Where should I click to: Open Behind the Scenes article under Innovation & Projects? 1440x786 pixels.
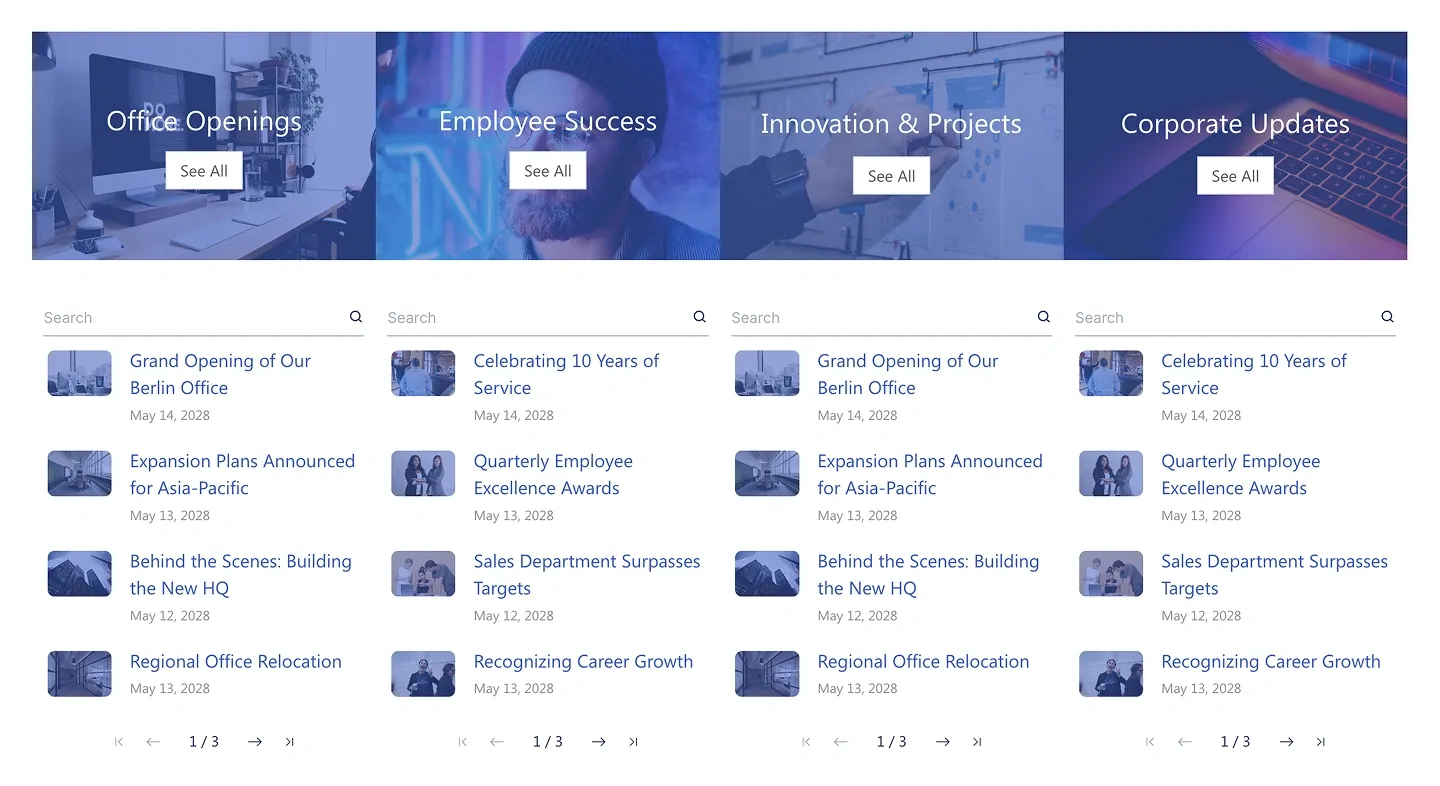pos(928,574)
